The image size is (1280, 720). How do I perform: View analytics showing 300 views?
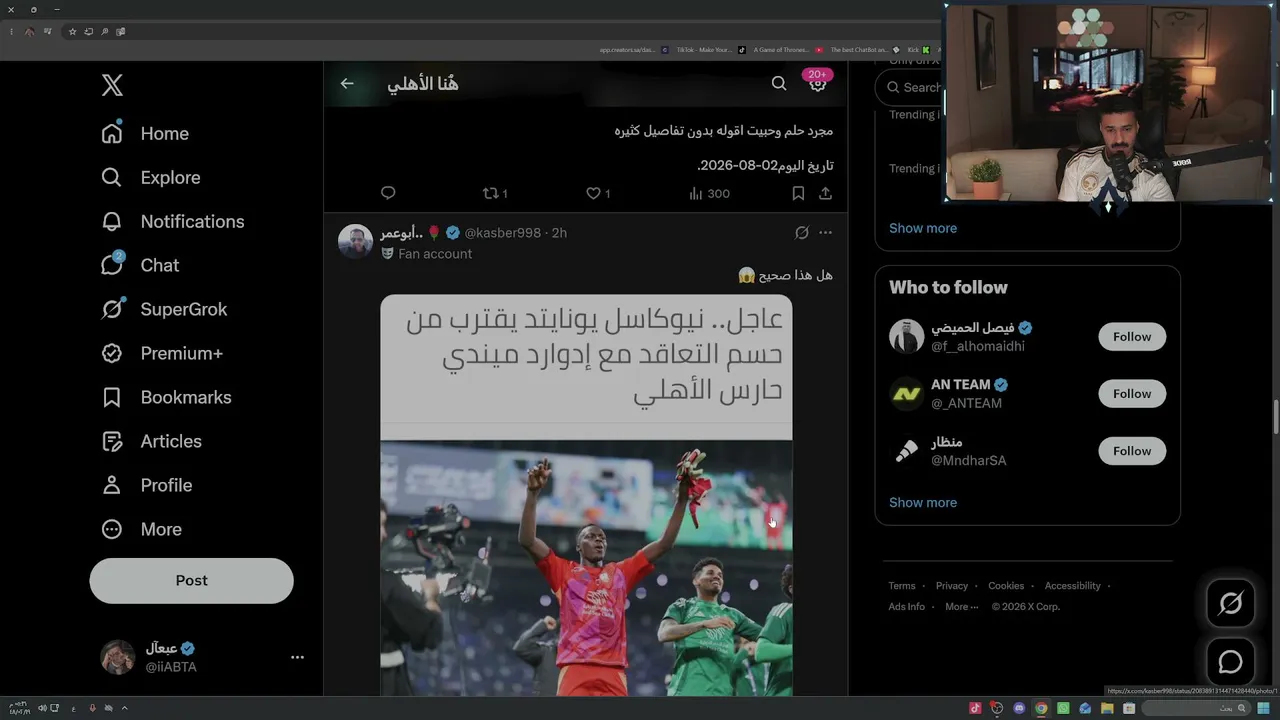709,193
